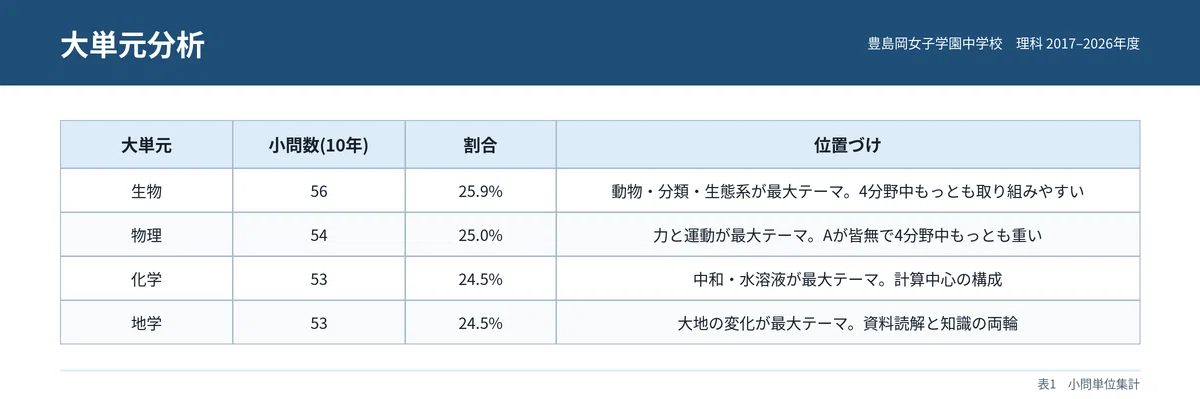Select the 小問数(10年) column header
1200x399 pixels.
coord(319,145)
